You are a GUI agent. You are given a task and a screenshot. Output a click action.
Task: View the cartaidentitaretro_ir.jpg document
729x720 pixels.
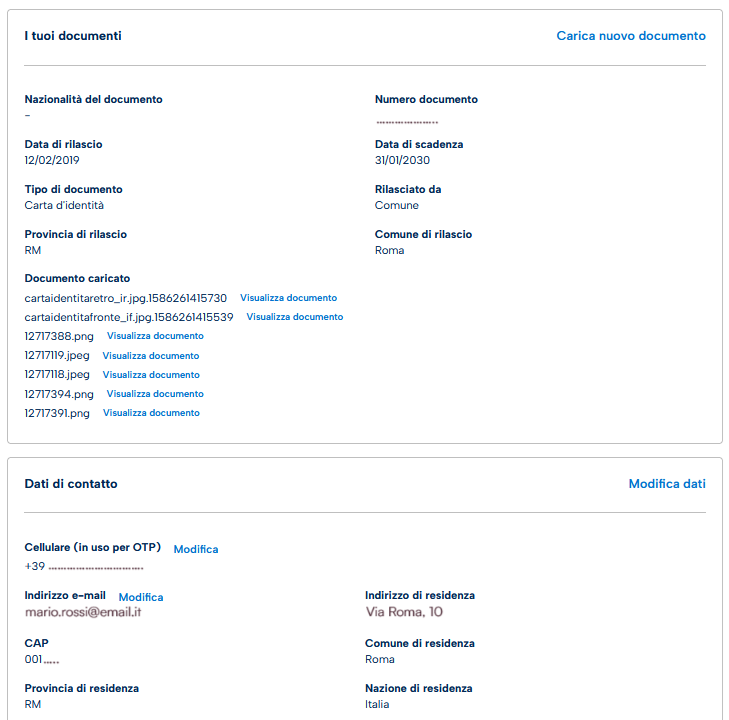[288, 298]
